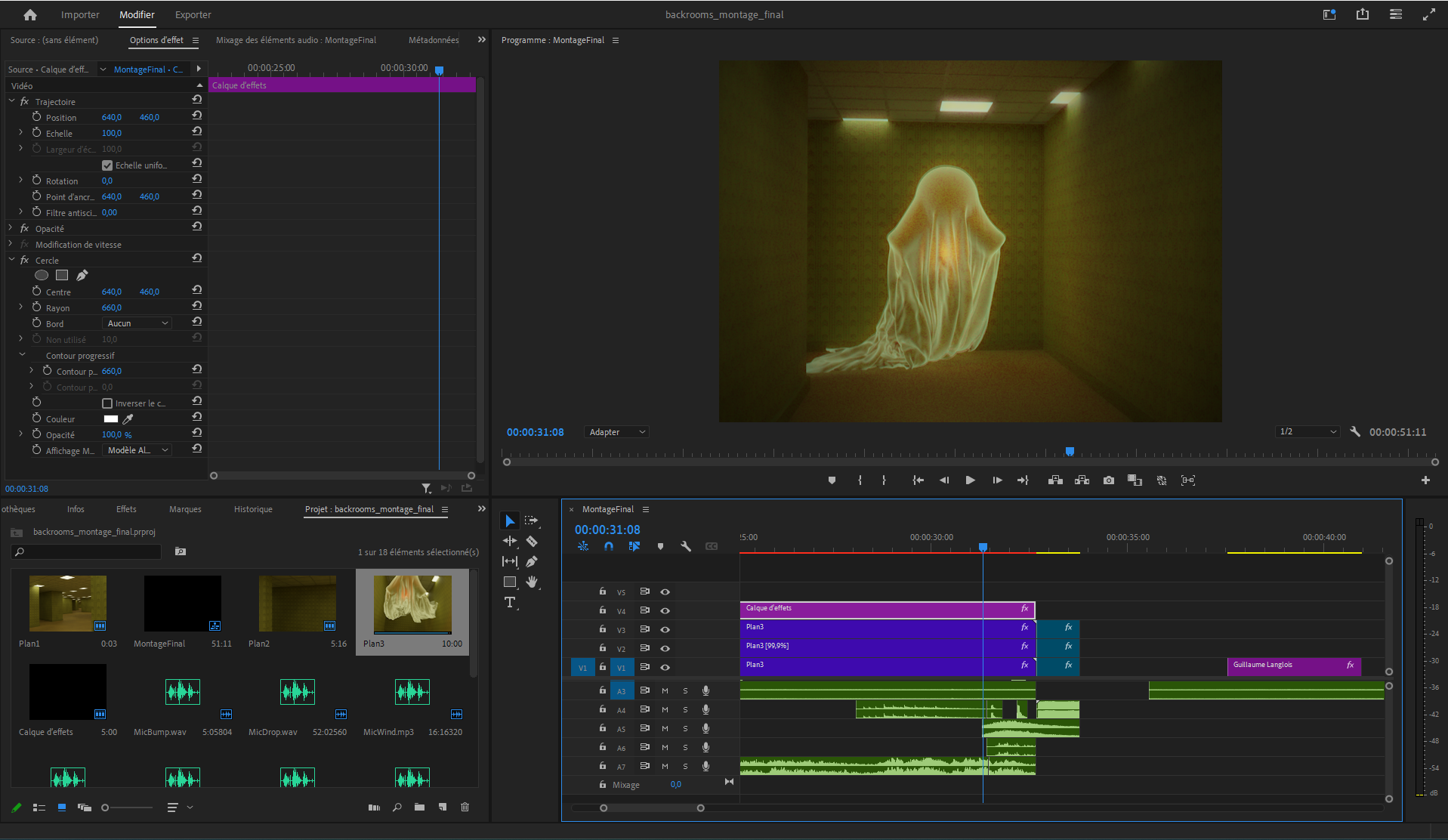Image resolution: width=1448 pixels, height=840 pixels.
Task: Open the Adapter zoom level dropdown
Action: click(616, 431)
